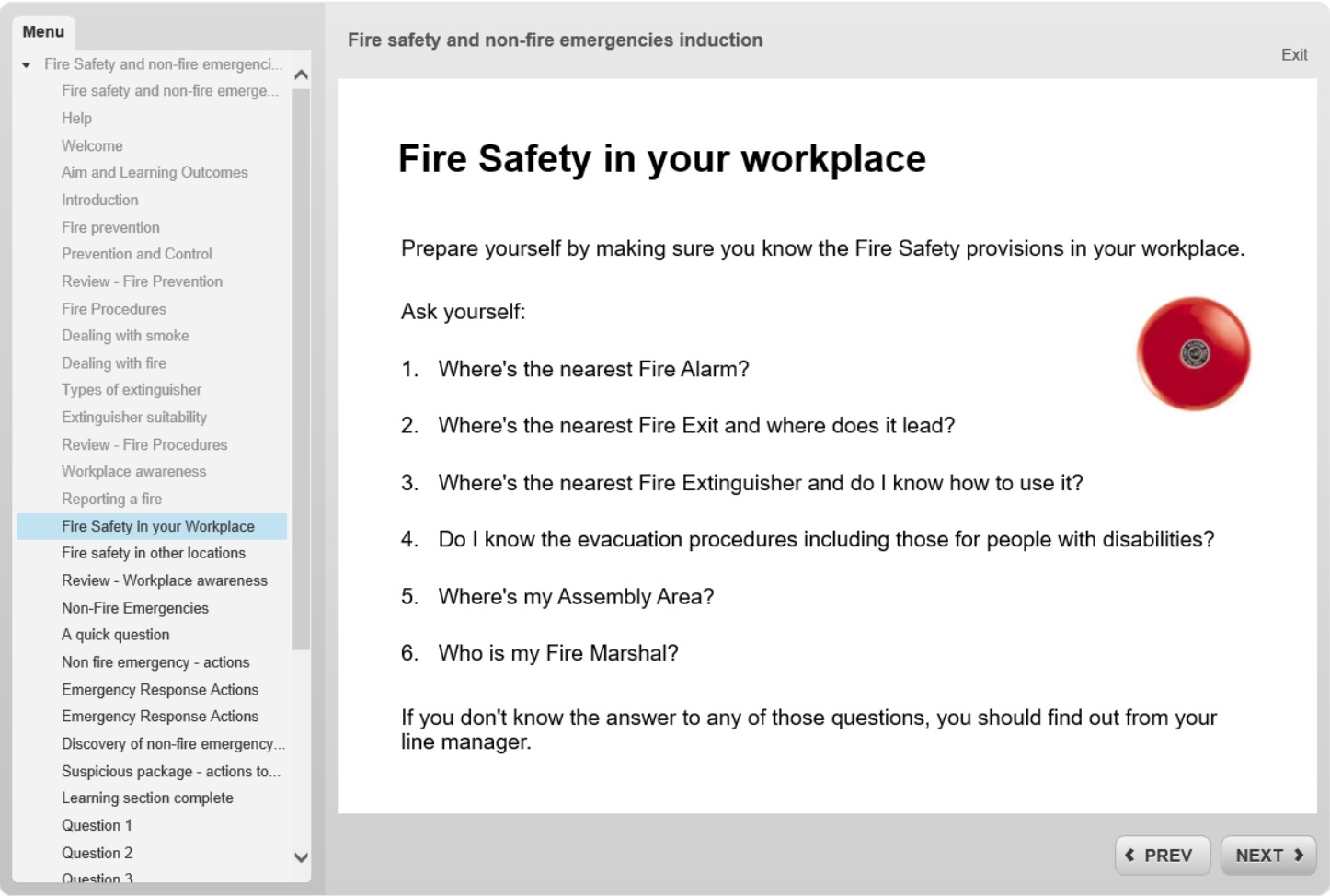
Task: Select Types of extinguisher topic
Action: pos(131,390)
